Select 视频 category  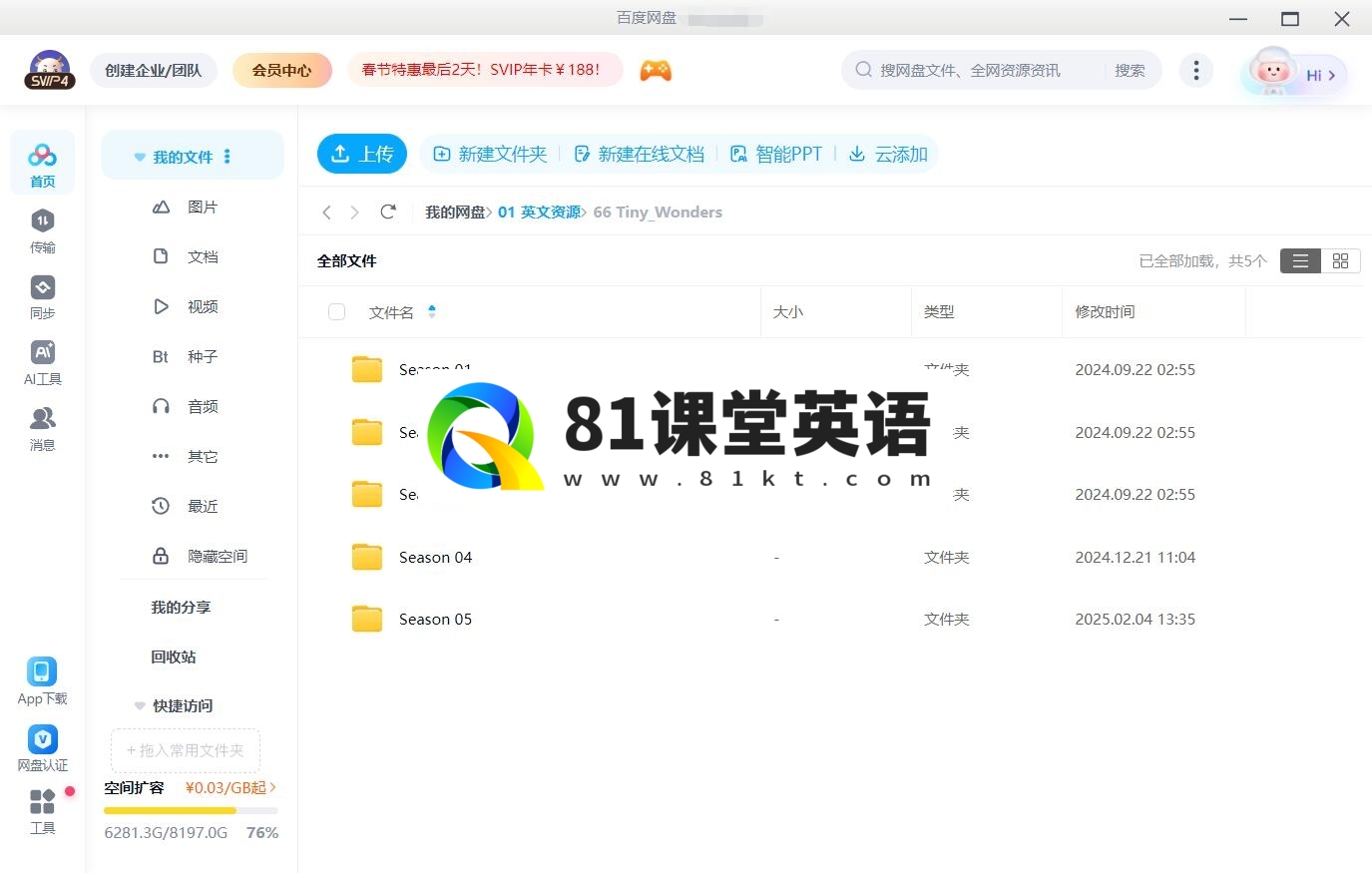185,306
